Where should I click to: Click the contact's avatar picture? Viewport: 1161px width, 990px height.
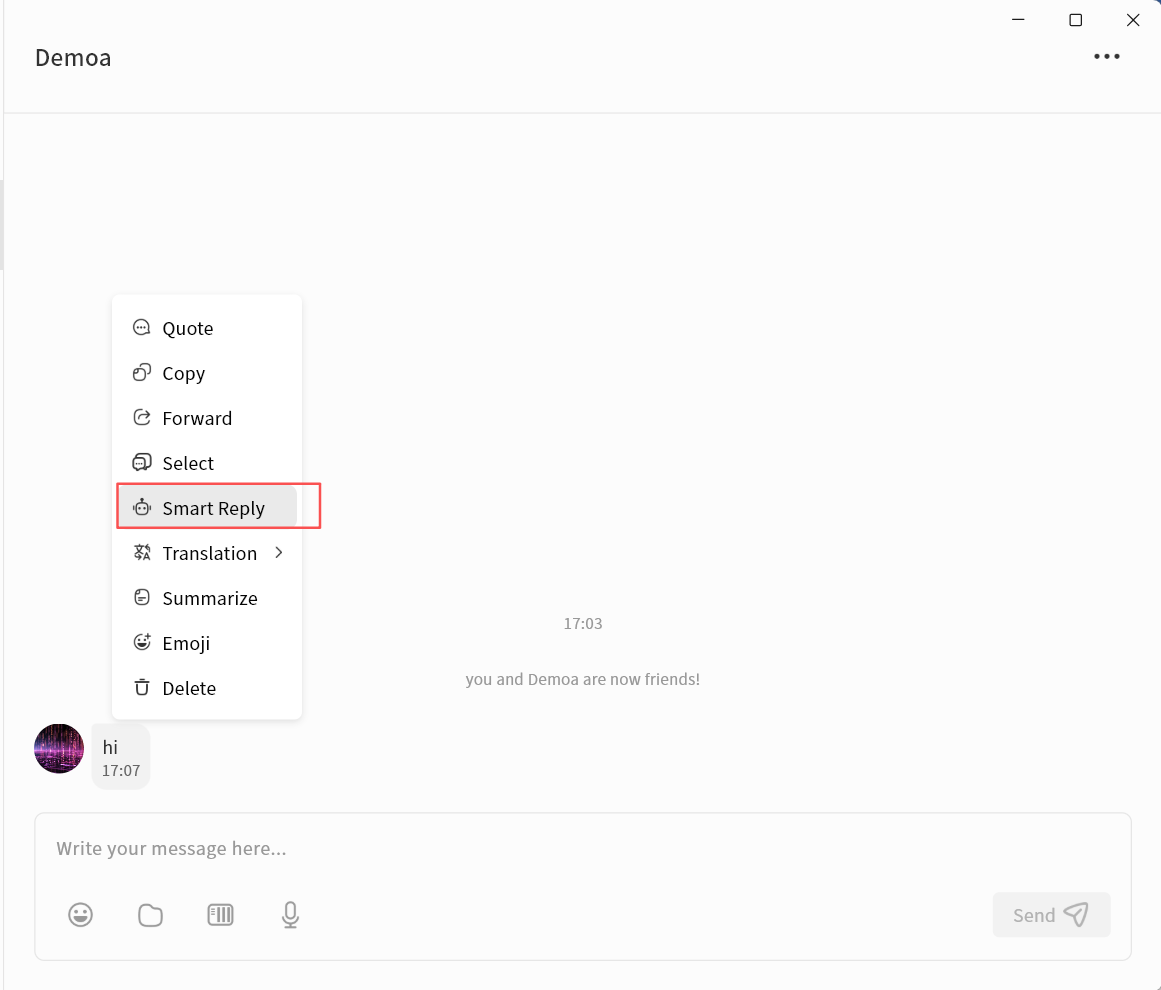tap(59, 749)
